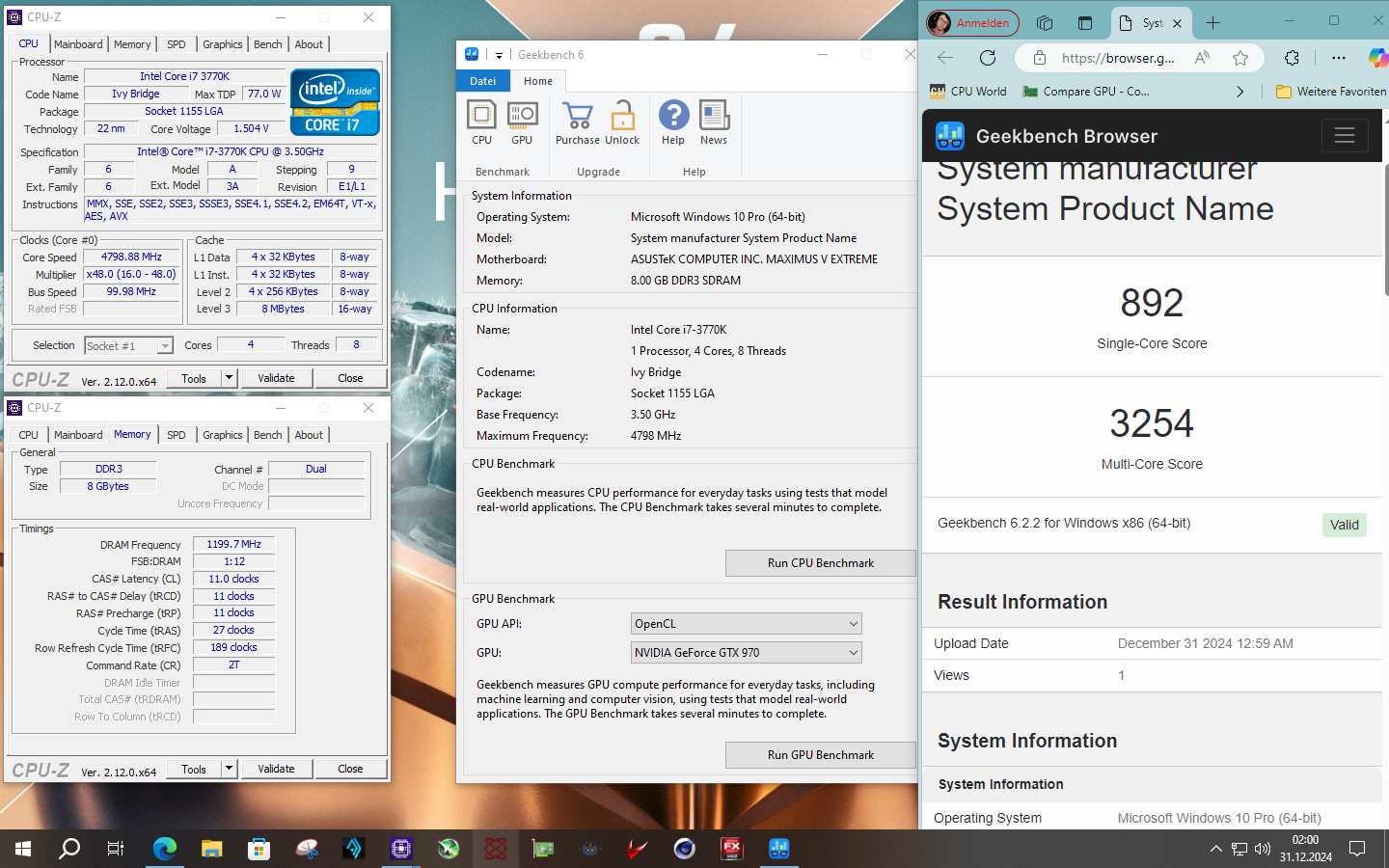1389x868 pixels.
Task: Open About tab in bottom CPU-Z window
Action: 309,435
